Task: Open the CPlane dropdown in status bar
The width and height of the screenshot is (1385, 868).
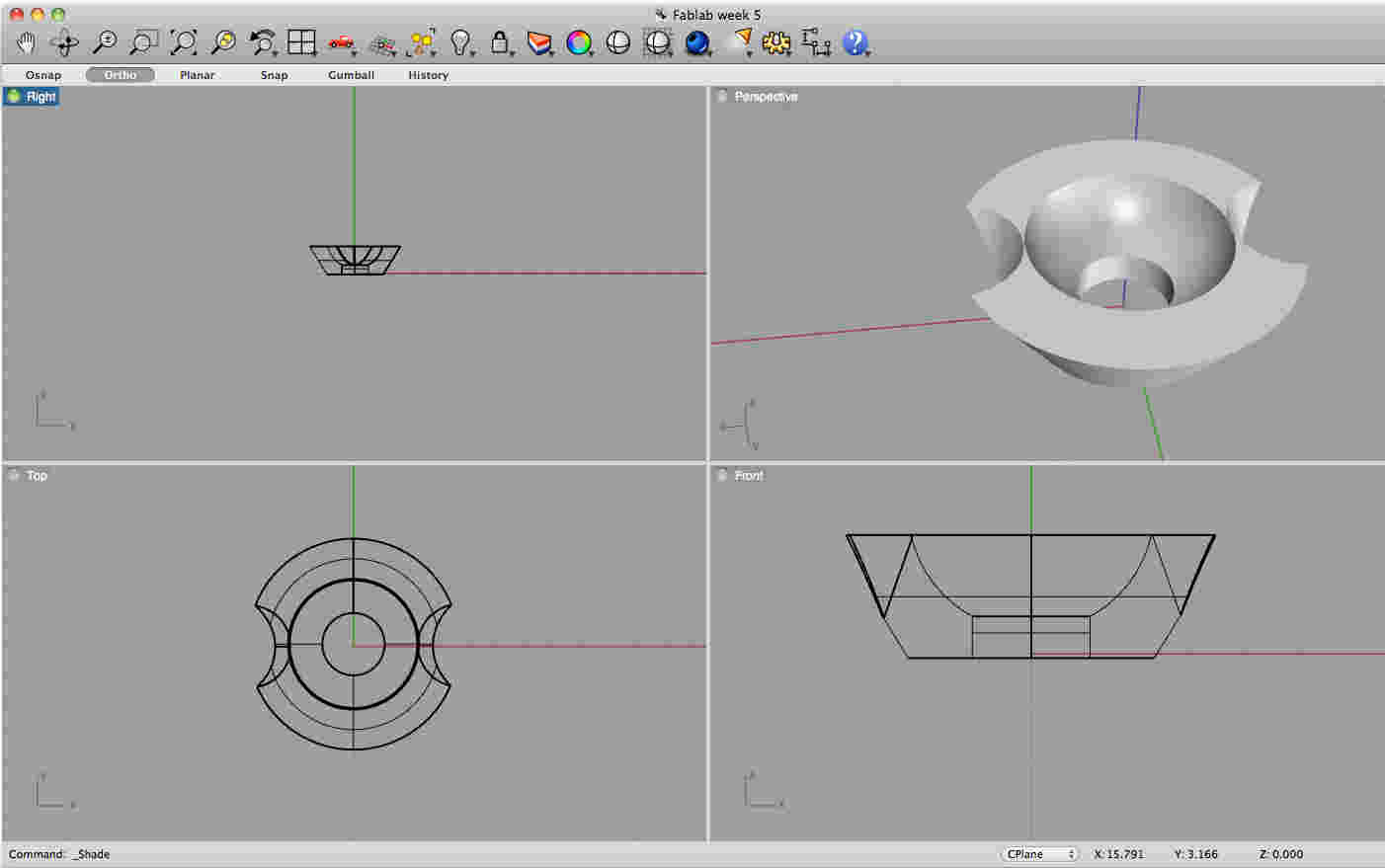Action: point(1039,853)
